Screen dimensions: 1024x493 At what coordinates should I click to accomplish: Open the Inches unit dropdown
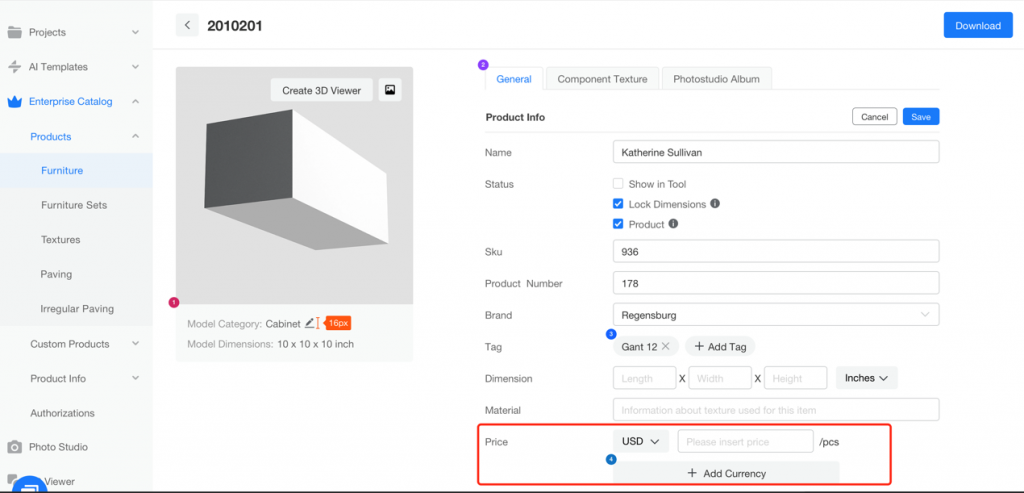coord(866,378)
